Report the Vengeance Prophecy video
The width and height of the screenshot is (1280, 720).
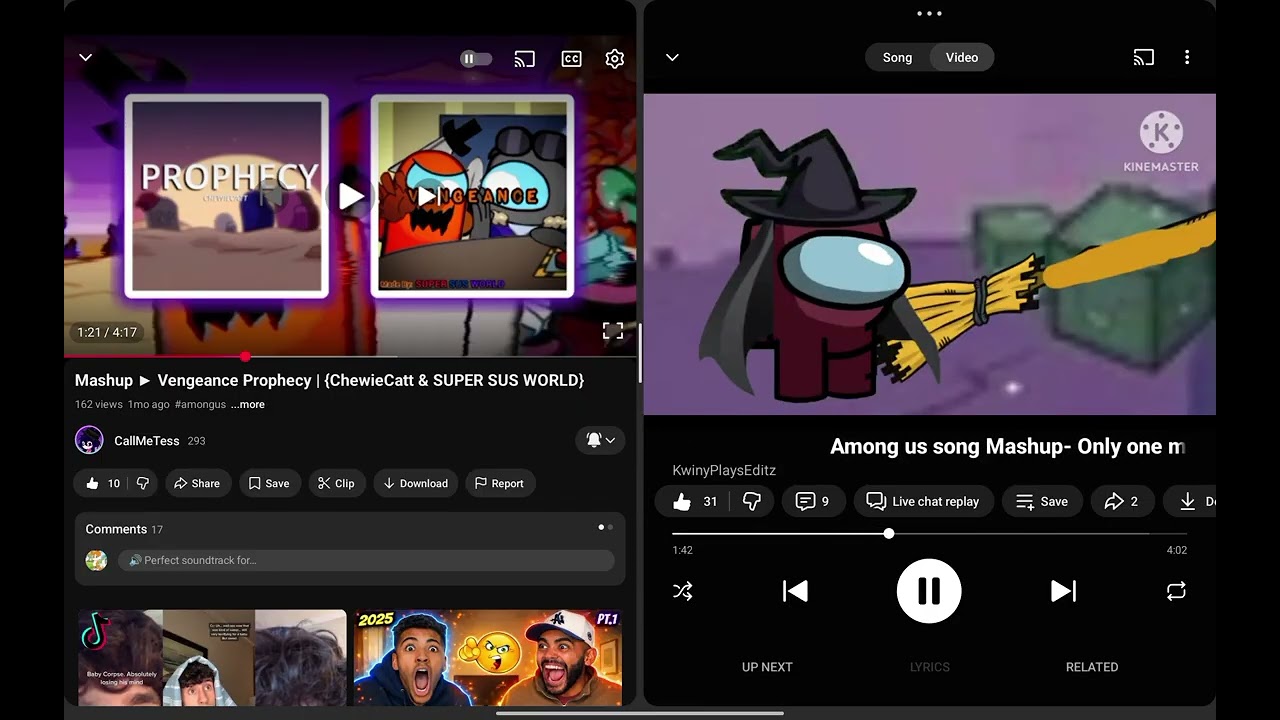pos(499,483)
